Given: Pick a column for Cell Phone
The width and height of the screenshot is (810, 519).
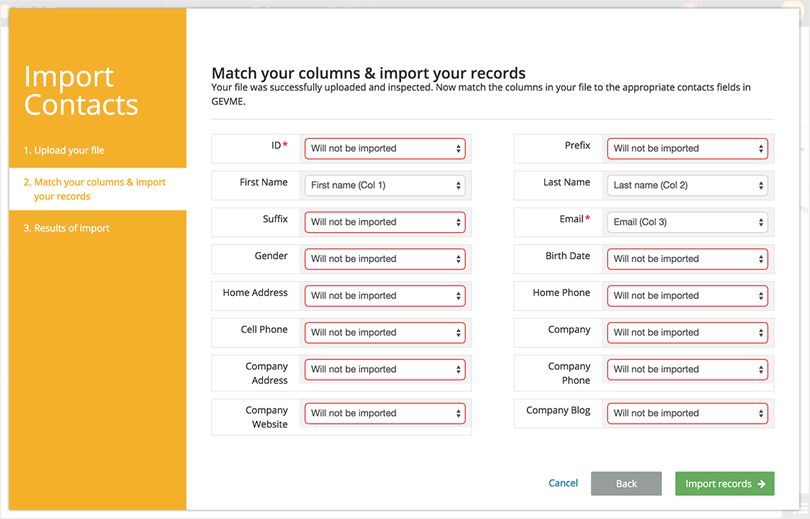Looking at the screenshot, I should pos(385,333).
